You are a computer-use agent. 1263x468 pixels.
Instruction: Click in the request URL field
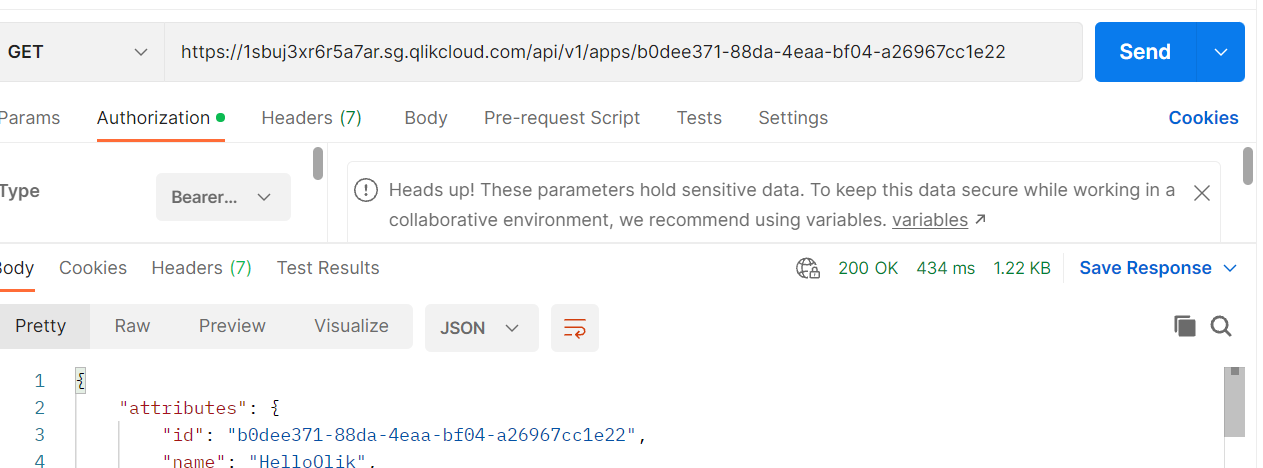tap(620, 52)
